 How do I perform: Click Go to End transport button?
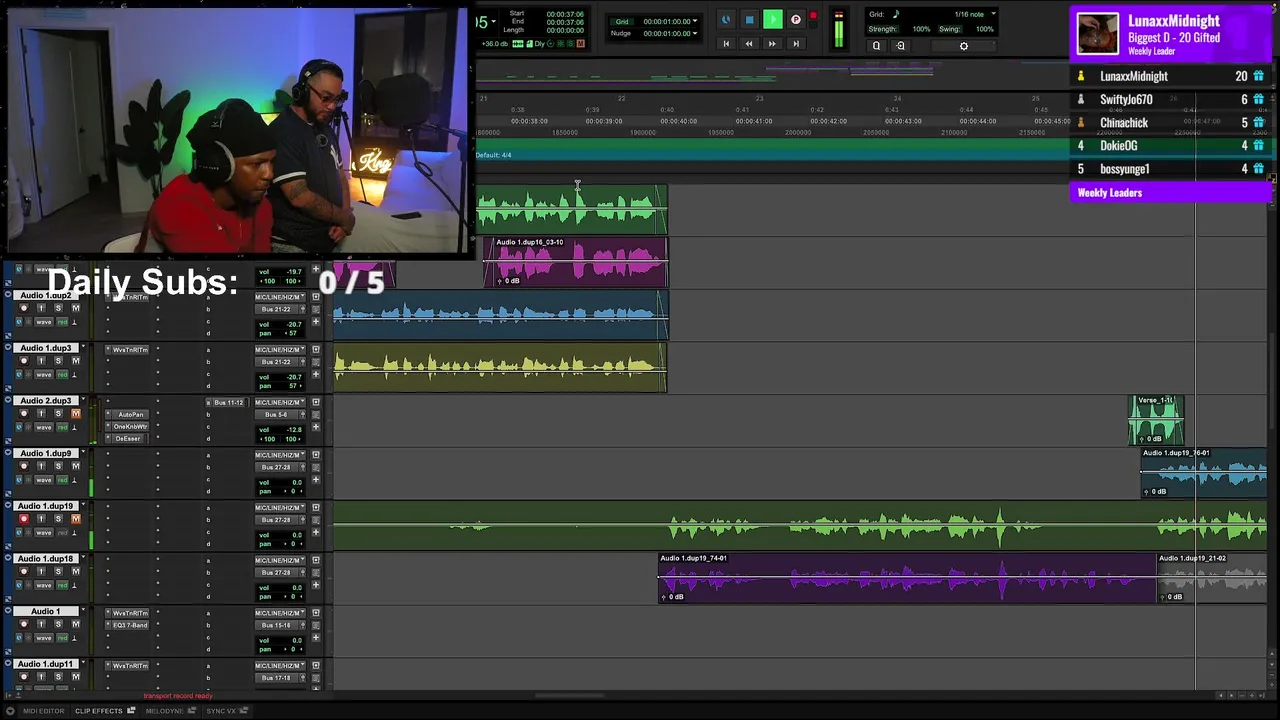[x=795, y=44]
